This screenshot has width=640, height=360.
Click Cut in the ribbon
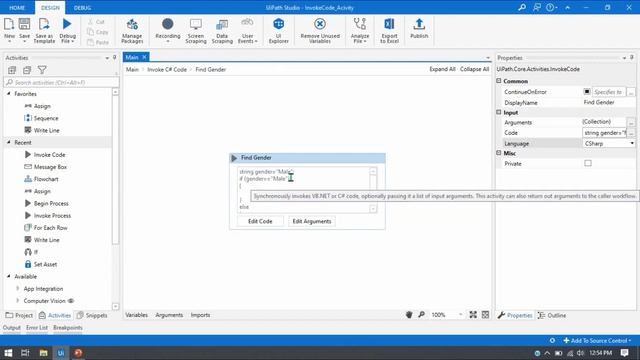(x=96, y=22)
